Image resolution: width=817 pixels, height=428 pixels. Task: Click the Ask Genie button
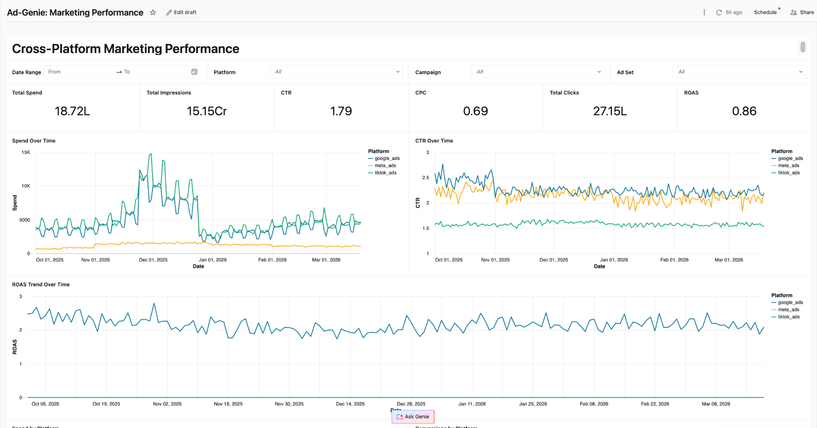tap(413, 417)
